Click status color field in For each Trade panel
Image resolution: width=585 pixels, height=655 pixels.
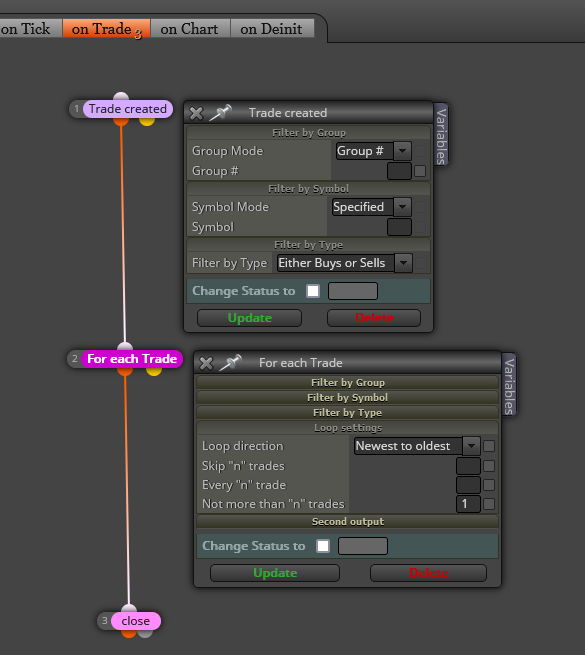pos(363,546)
